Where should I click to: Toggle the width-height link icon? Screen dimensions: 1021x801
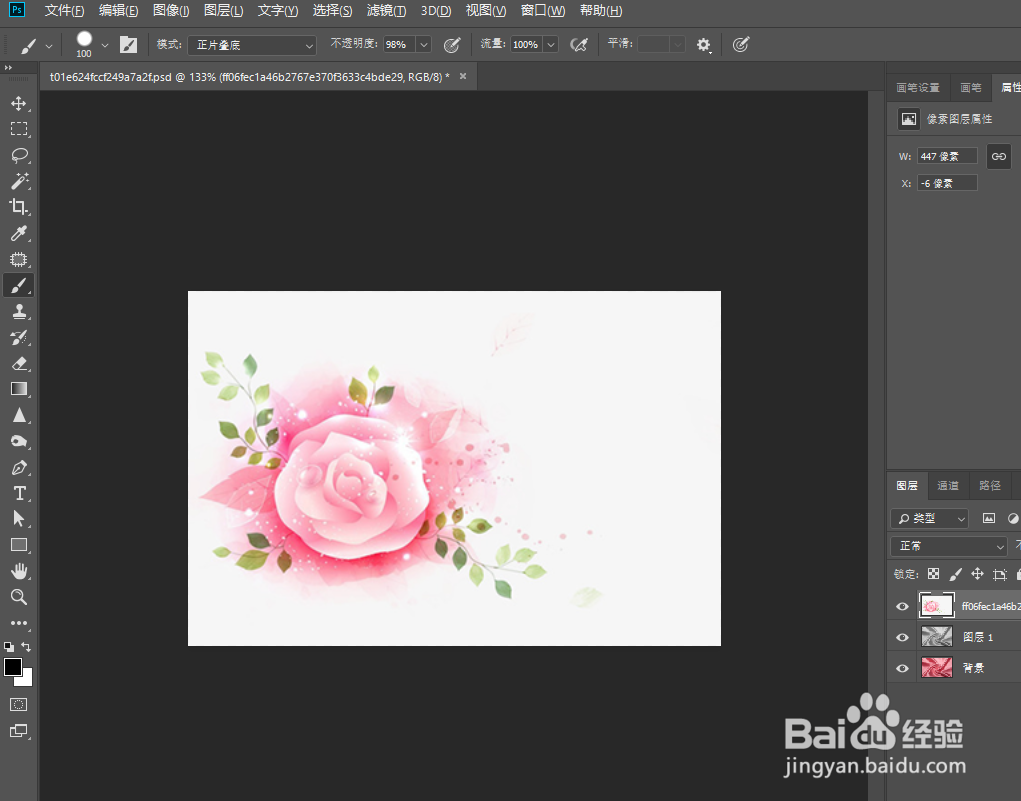point(998,156)
